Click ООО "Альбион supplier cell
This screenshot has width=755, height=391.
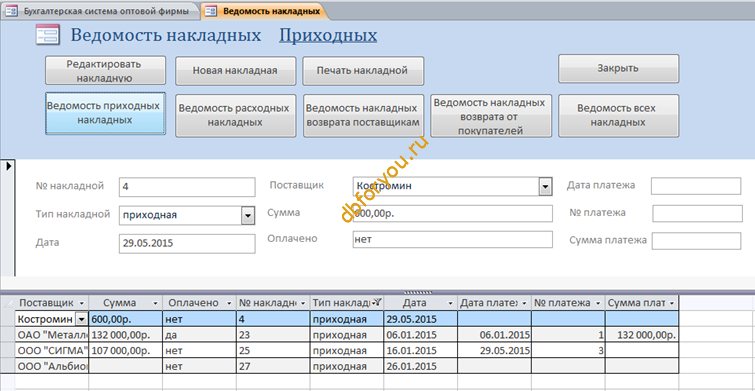(52, 366)
